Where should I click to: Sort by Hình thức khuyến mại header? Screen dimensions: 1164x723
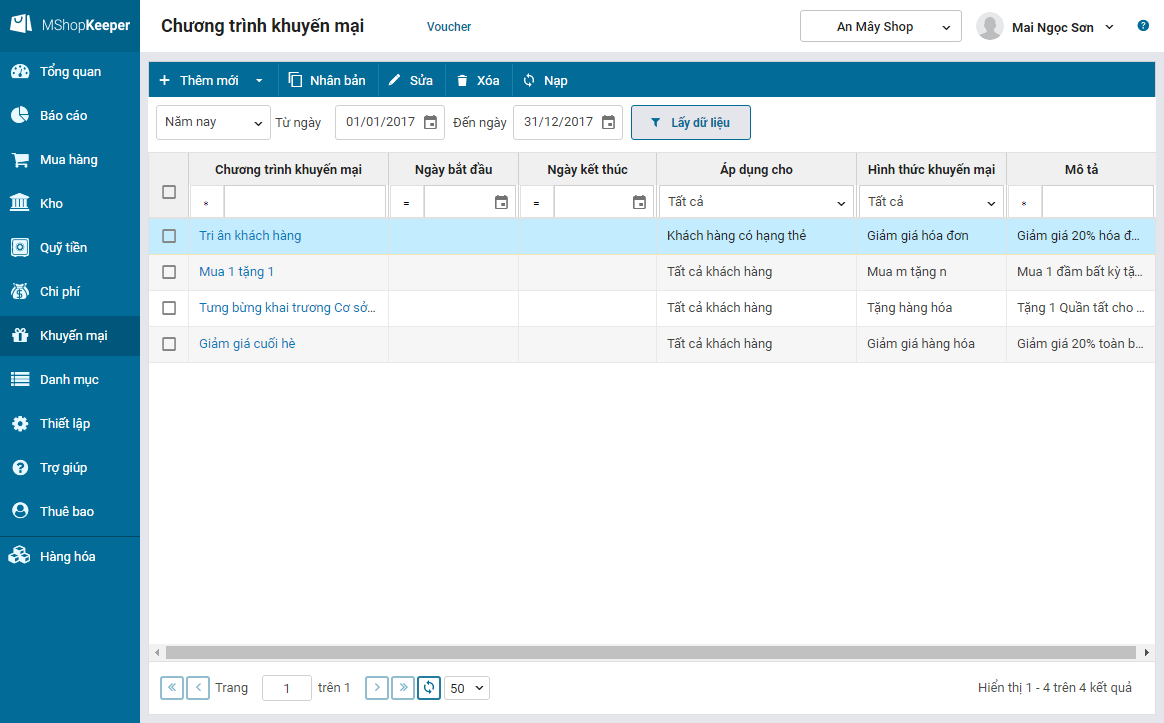pyautogui.click(x=932, y=169)
